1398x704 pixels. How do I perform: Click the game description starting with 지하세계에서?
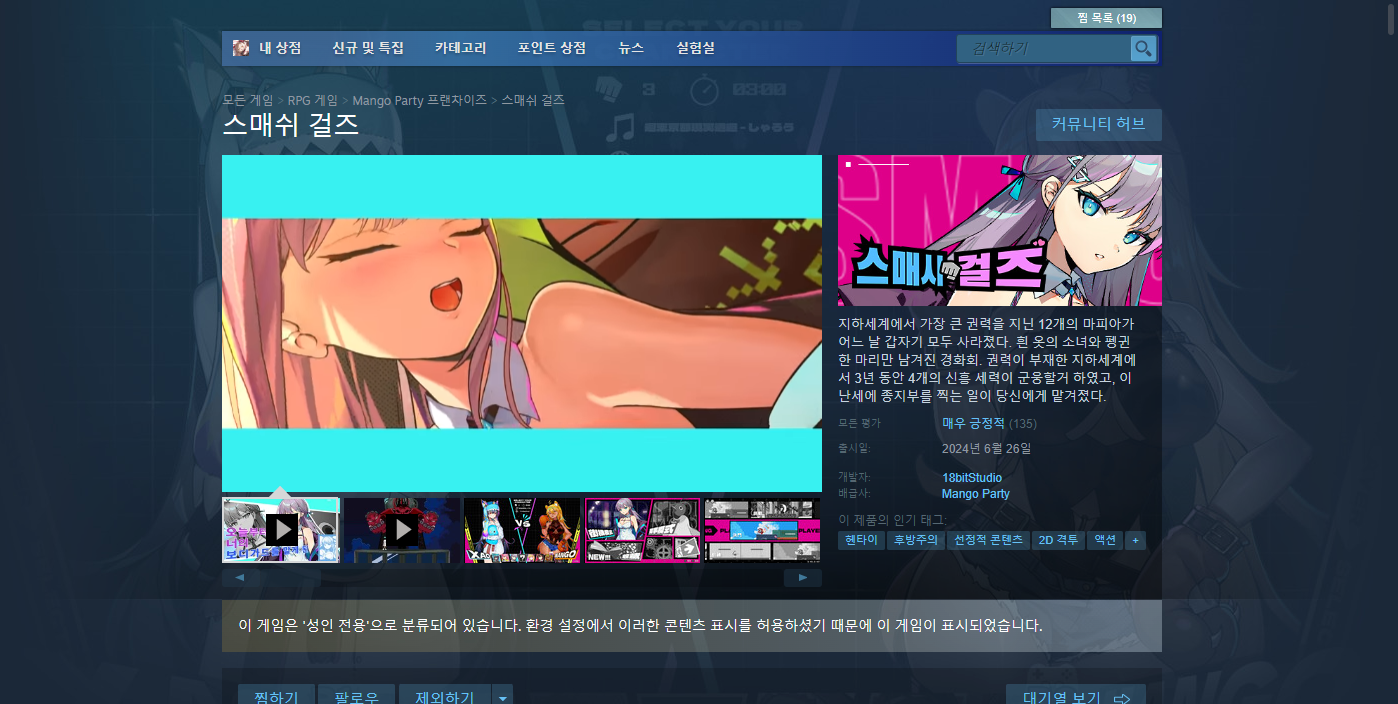[x=987, y=360]
